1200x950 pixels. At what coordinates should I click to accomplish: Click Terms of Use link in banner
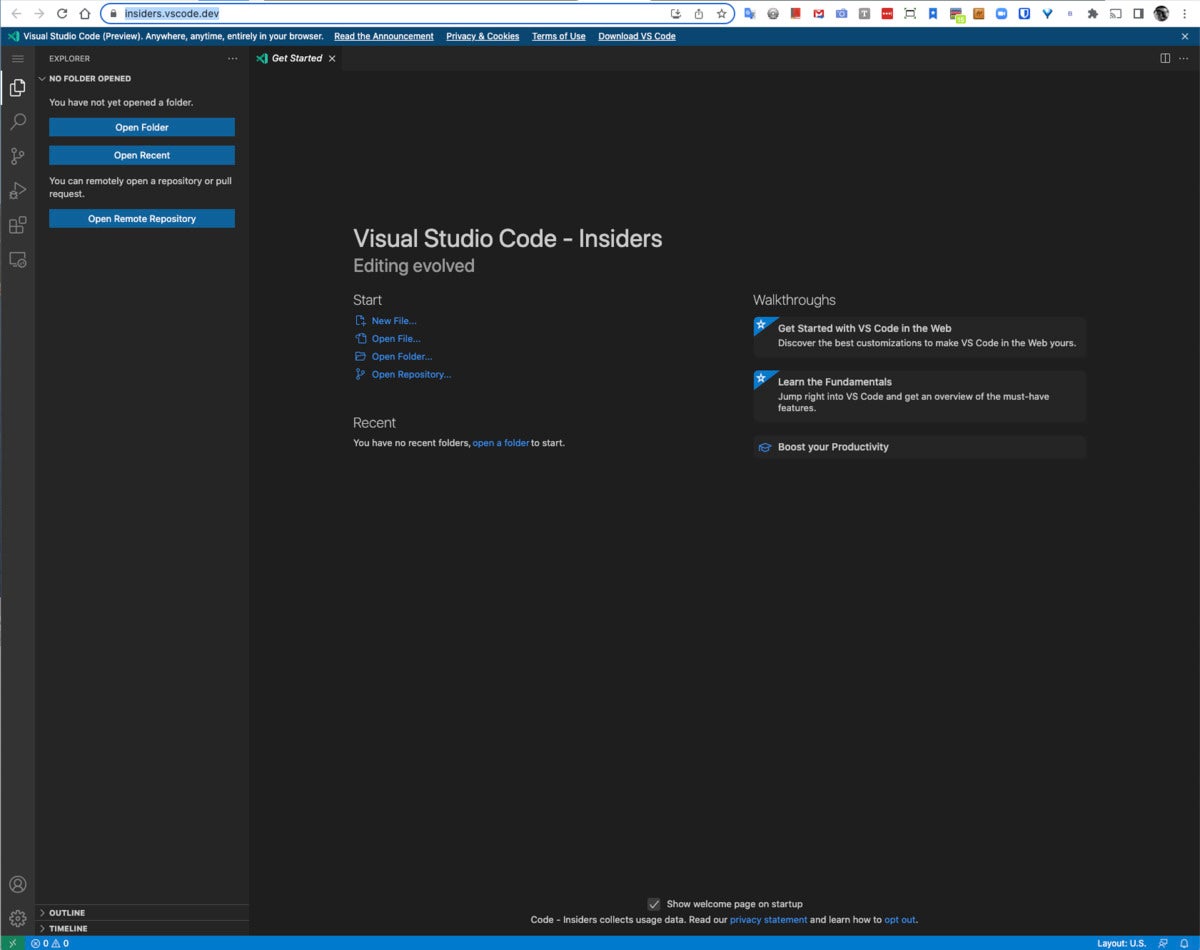click(x=559, y=36)
